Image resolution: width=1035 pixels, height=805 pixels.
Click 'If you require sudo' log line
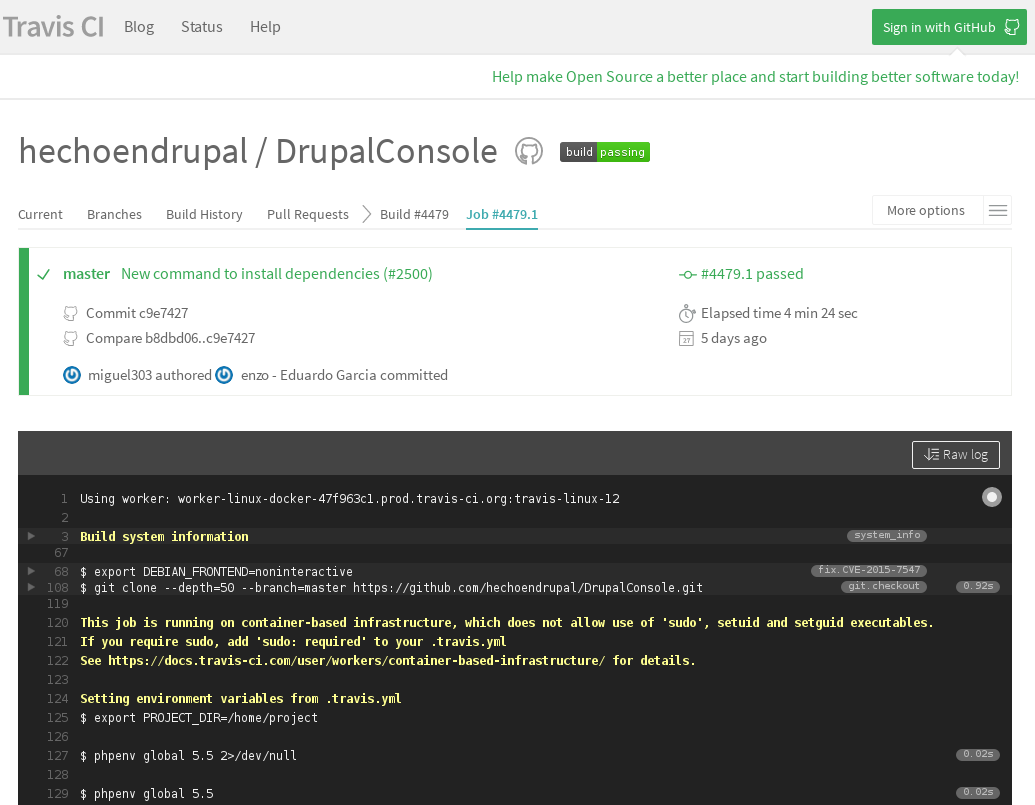293,641
